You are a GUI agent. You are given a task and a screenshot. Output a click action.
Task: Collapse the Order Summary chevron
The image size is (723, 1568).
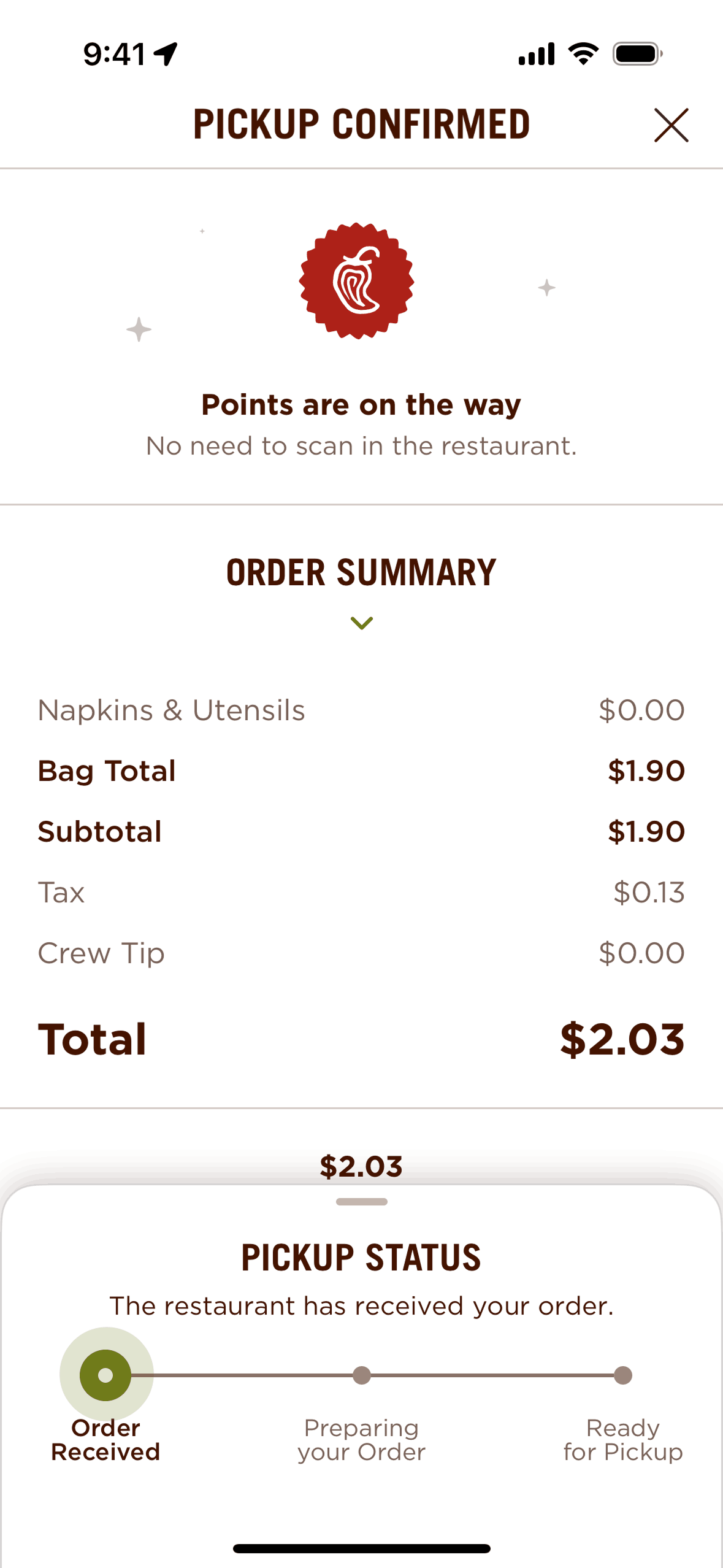pos(361,623)
